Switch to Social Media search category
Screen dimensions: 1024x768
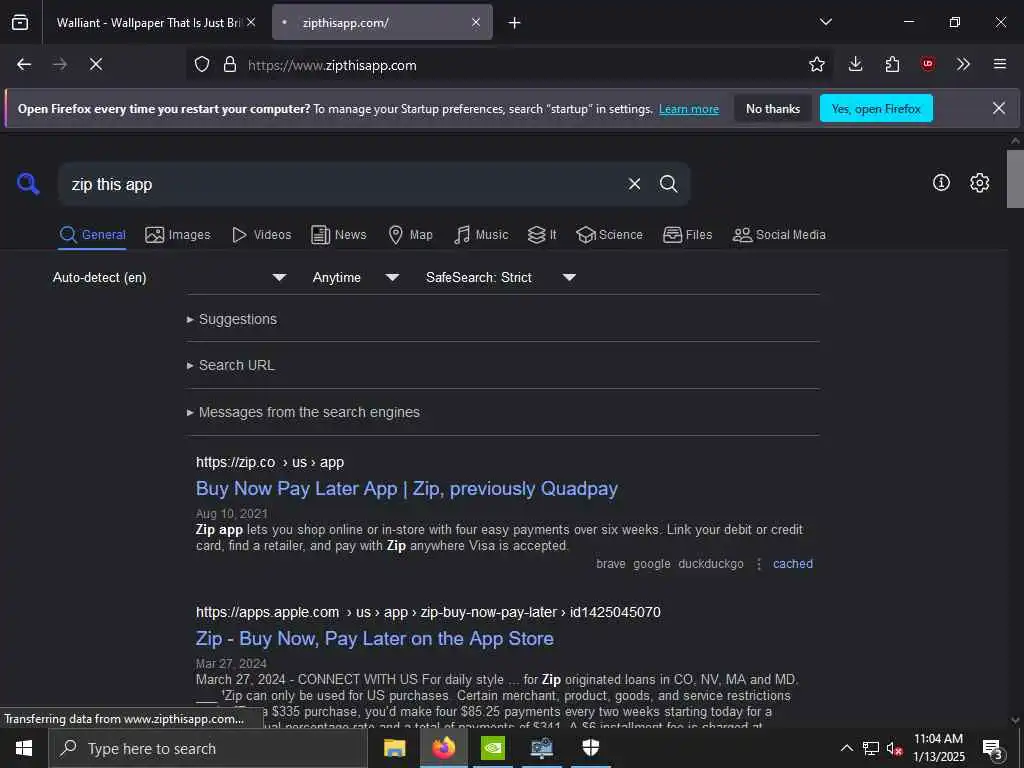(x=779, y=234)
